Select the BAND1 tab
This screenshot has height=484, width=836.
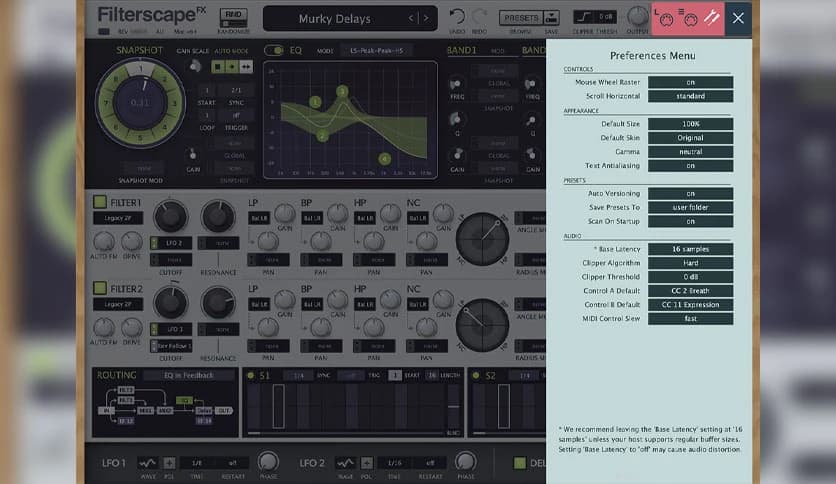click(461, 50)
